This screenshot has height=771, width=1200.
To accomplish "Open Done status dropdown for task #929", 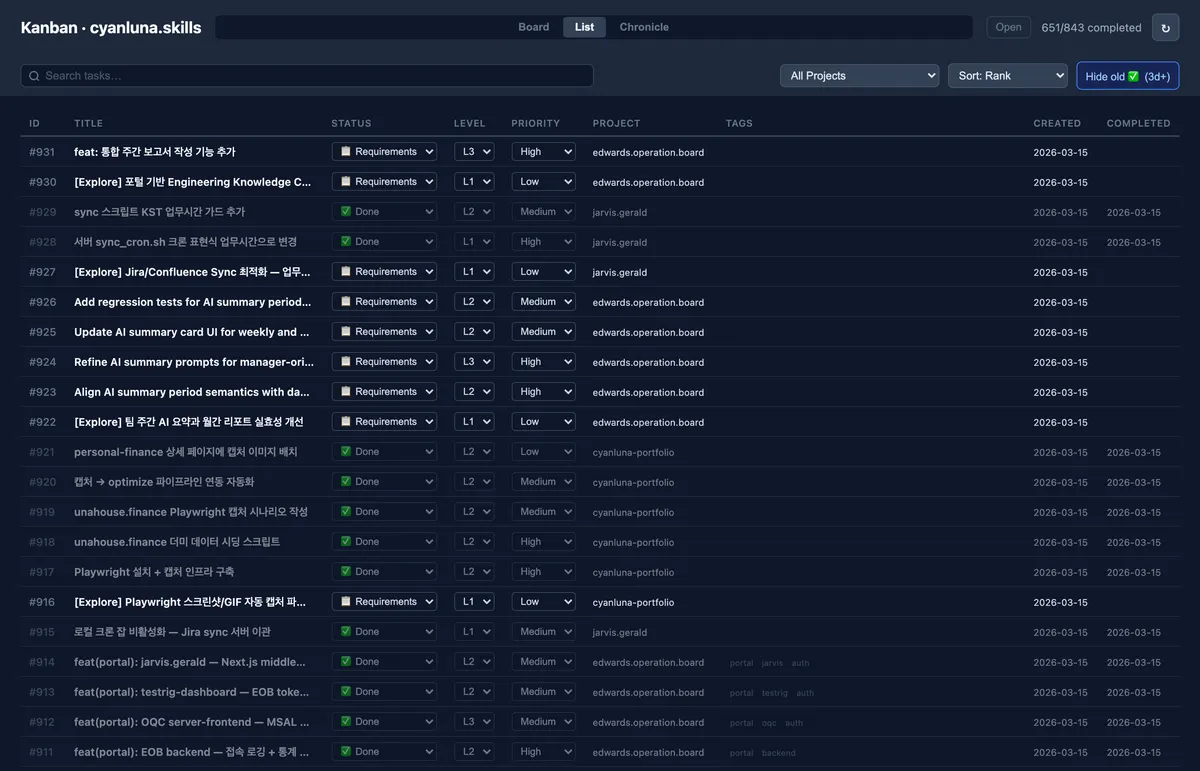I will click(384, 212).
